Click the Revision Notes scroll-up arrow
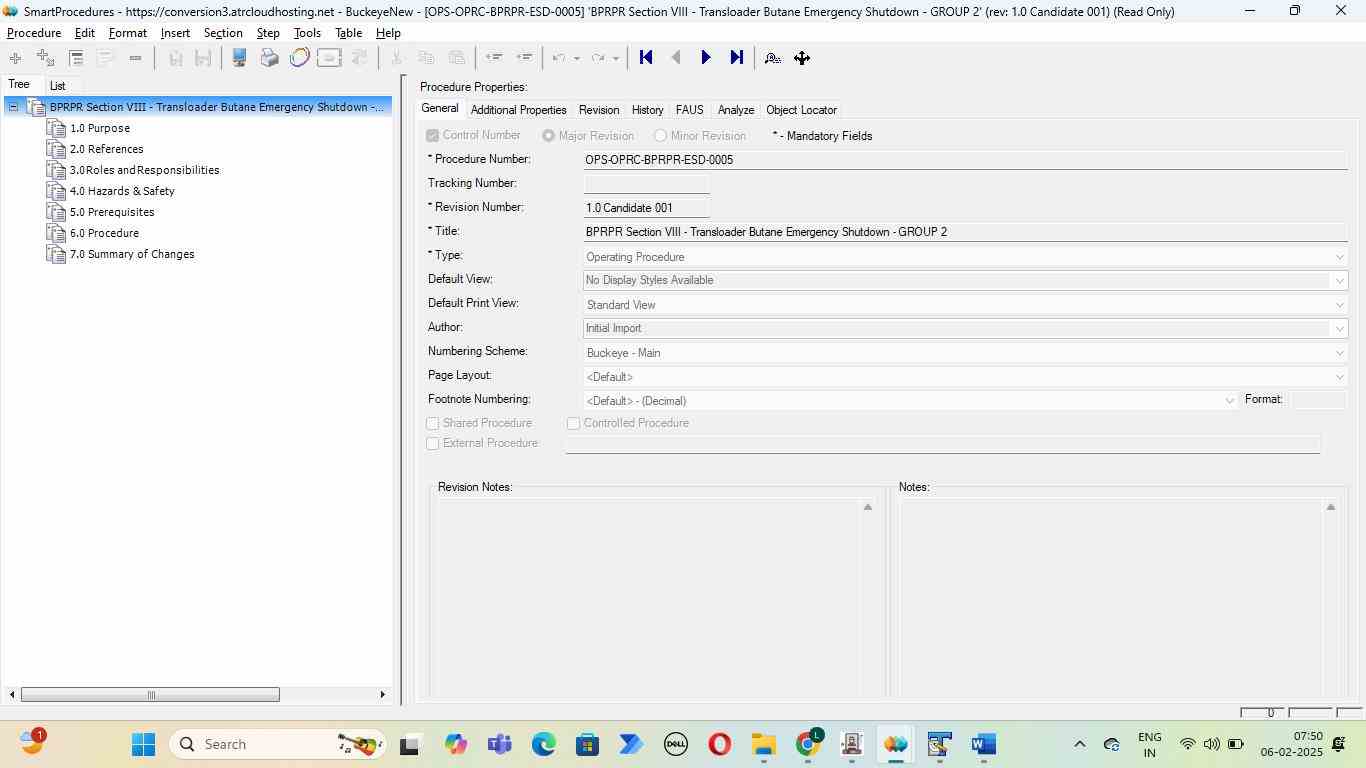 pyautogui.click(x=868, y=508)
